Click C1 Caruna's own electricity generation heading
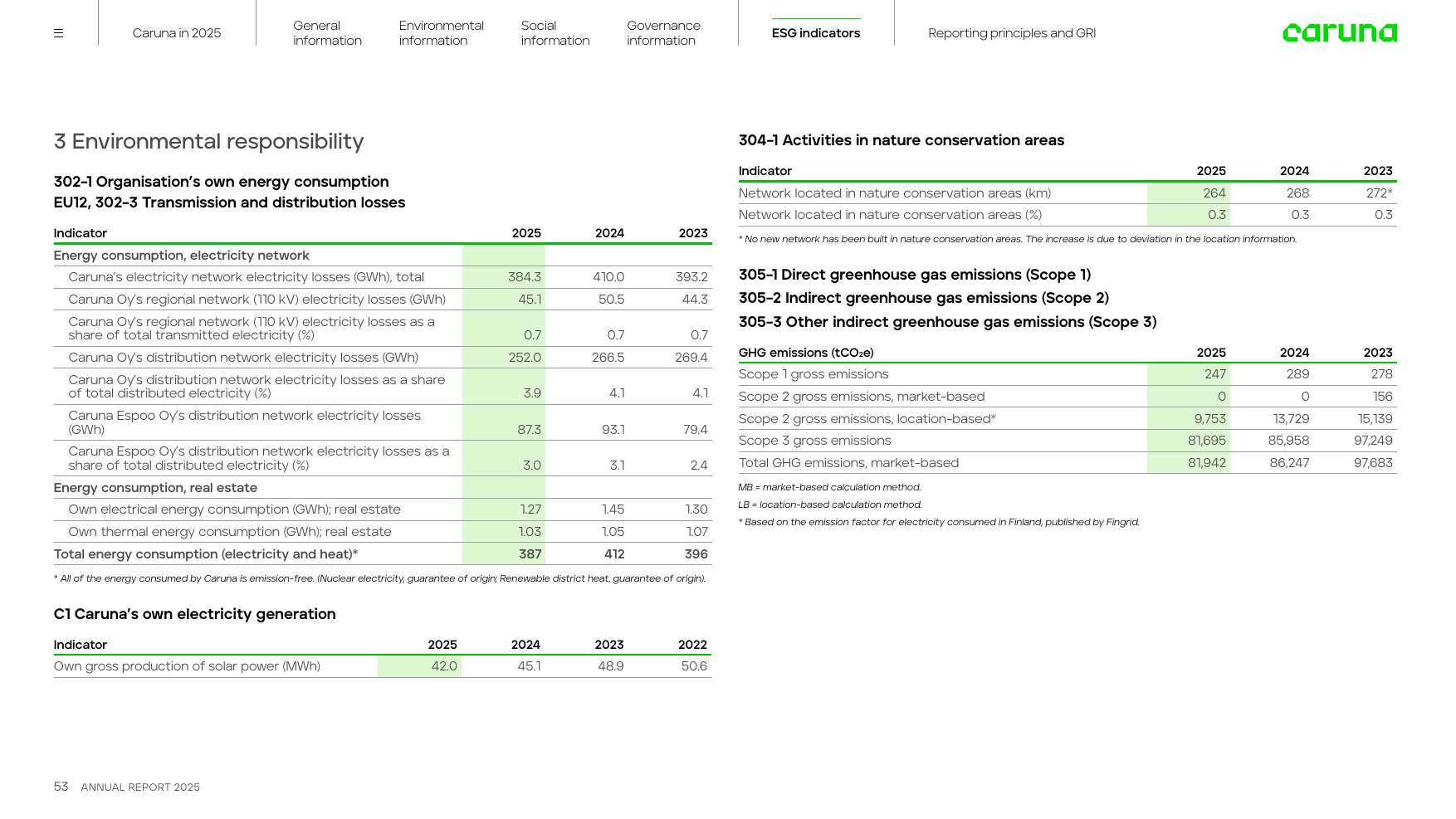The image size is (1456, 819). (195, 614)
